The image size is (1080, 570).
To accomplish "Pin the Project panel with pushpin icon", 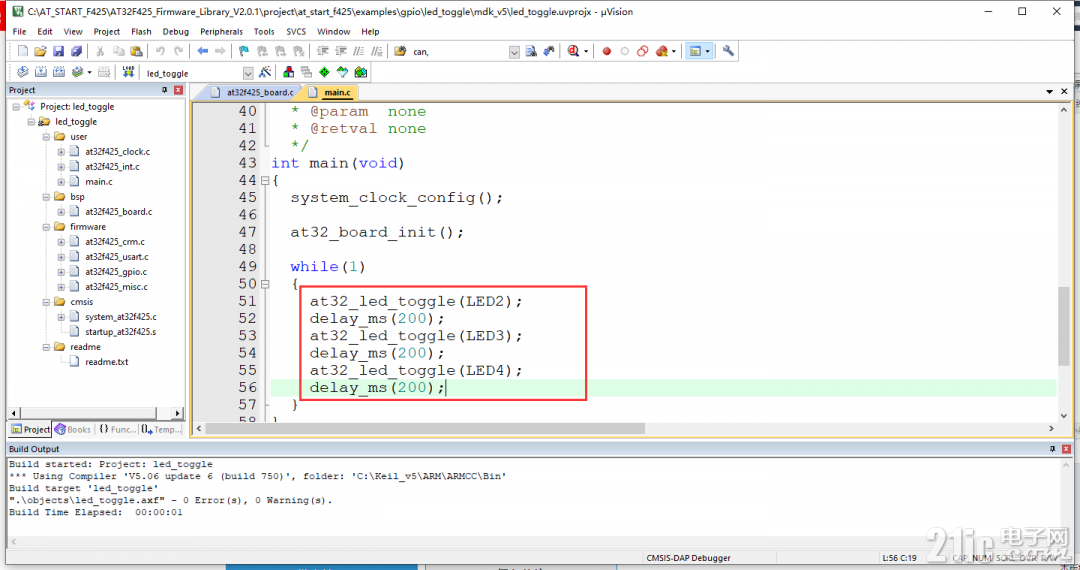I will click(165, 90).
